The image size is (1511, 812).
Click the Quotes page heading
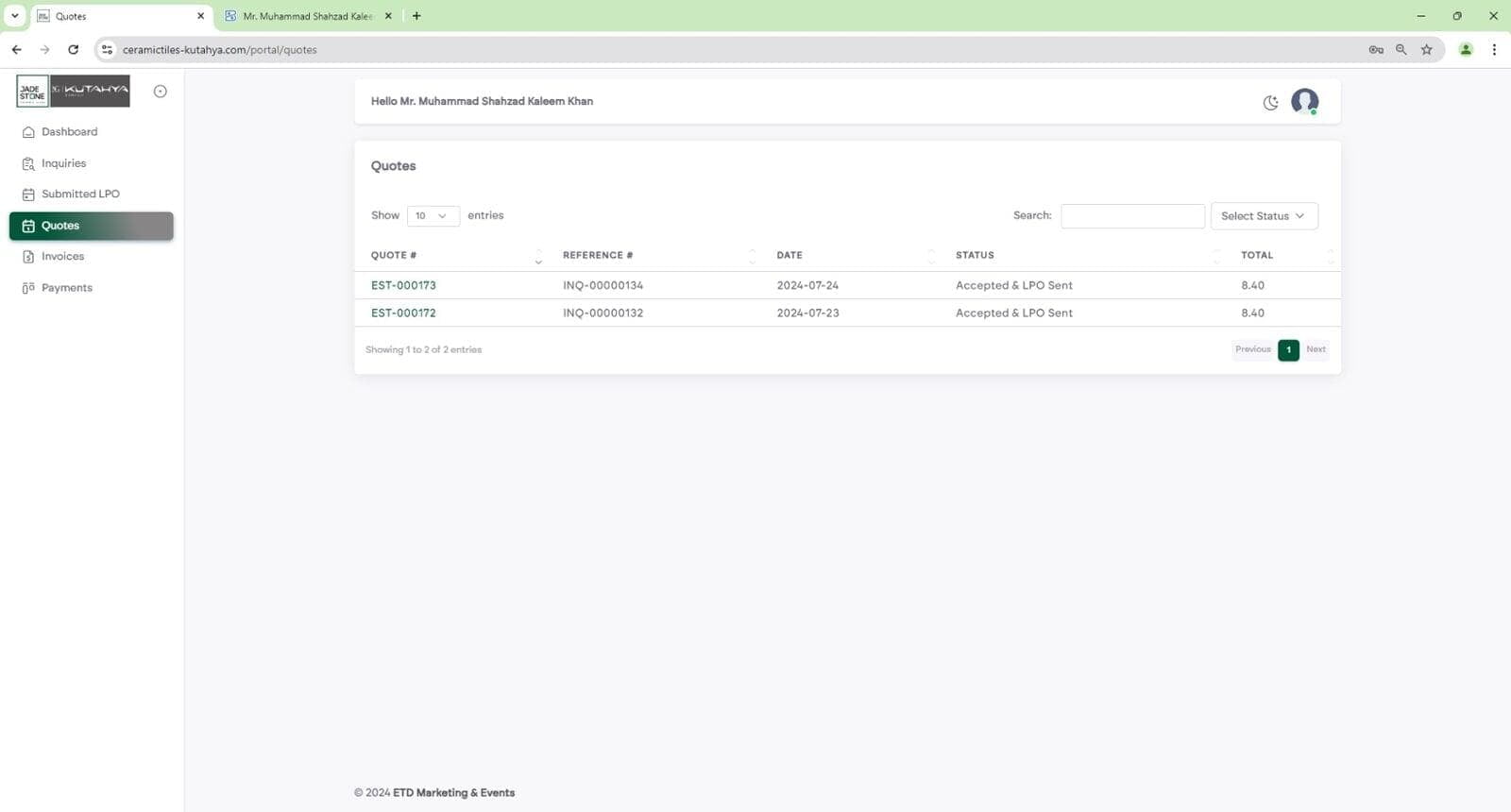pyautogui.click(x=393, y=166)
